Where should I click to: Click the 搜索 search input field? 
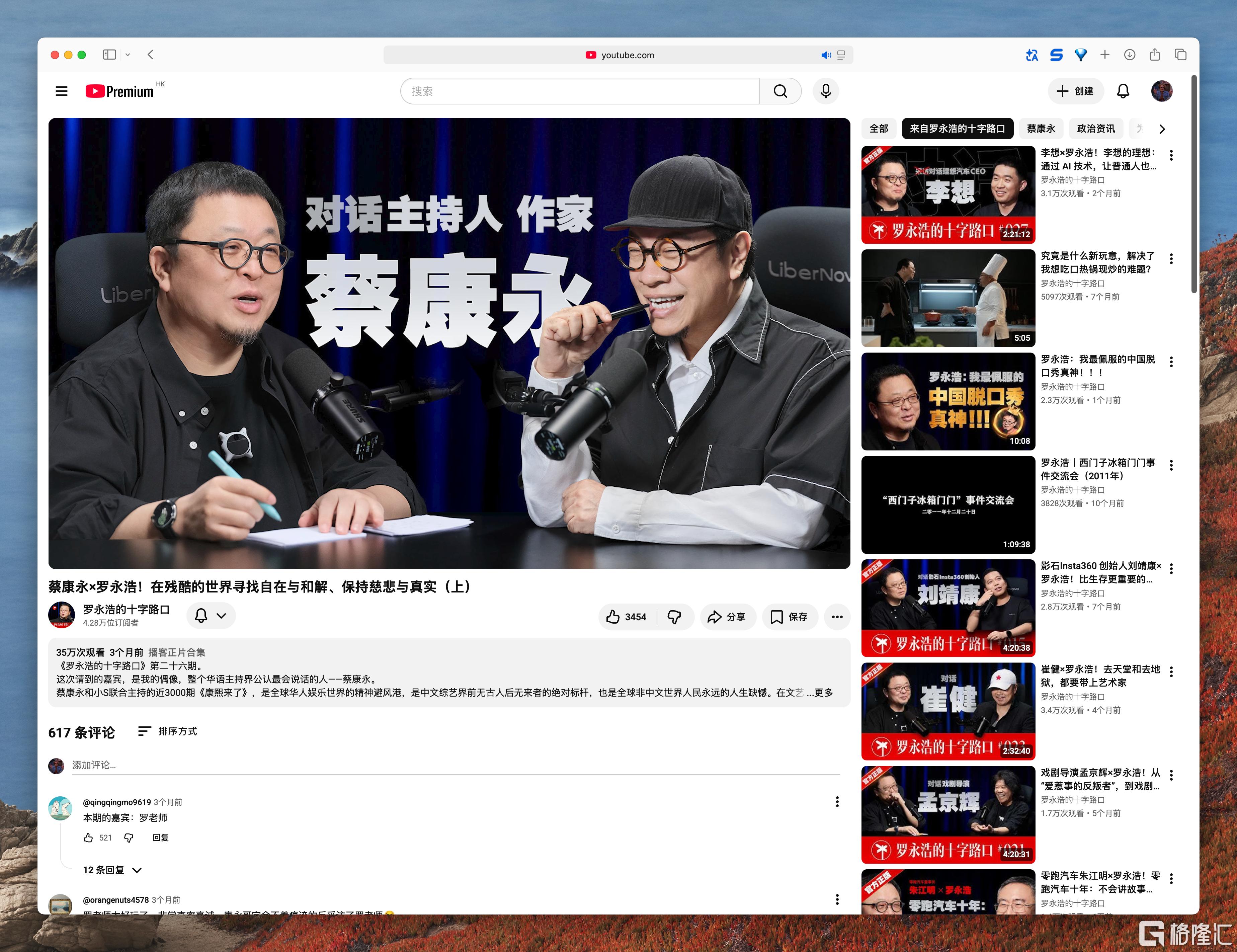point(580,91)
